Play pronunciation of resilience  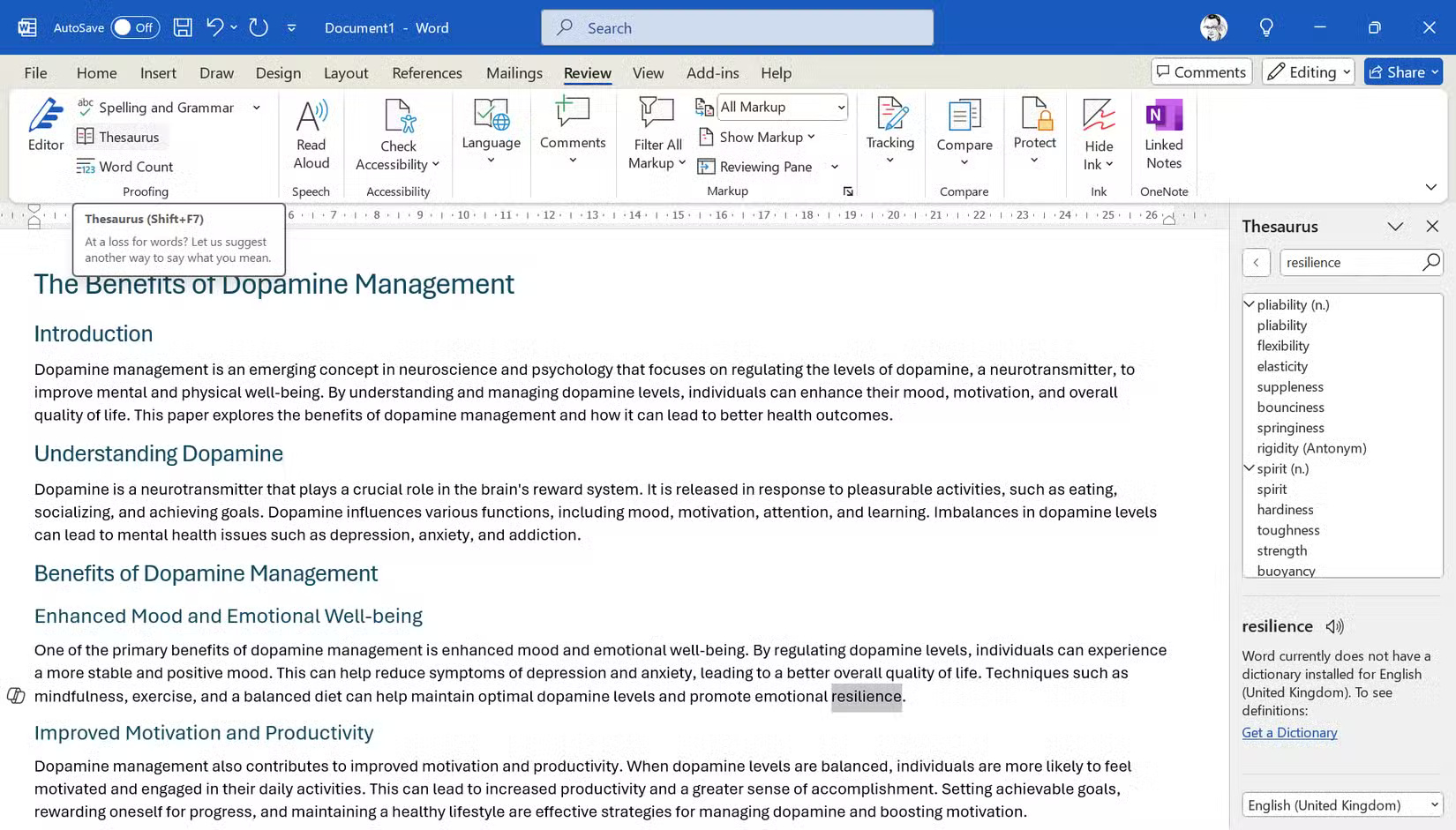1333,626
